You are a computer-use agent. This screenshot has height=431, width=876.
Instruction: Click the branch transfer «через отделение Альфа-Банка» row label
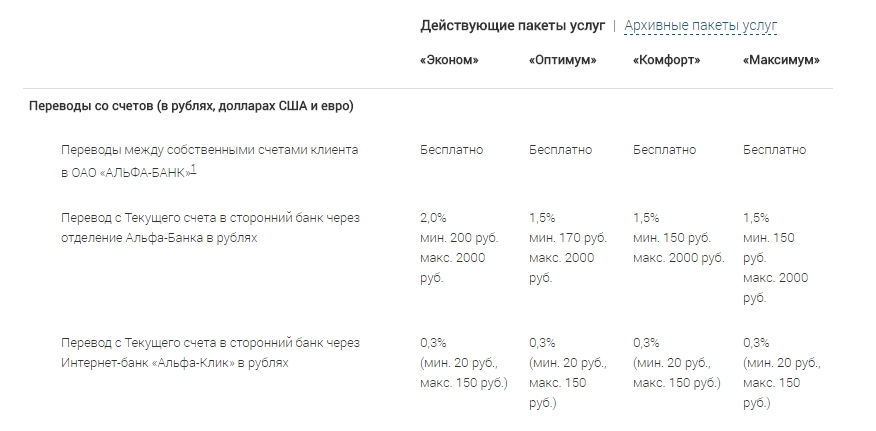(x=209, y=227)
